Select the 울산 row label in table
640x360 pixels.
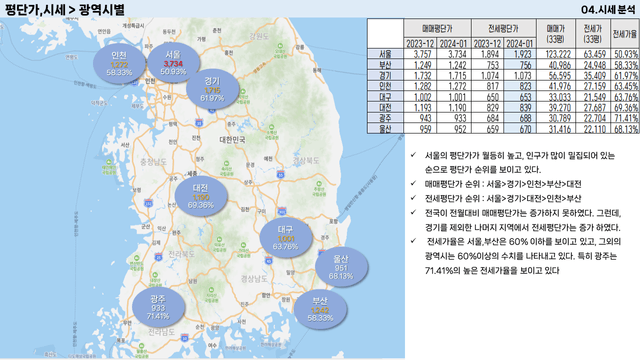(385, 129)
